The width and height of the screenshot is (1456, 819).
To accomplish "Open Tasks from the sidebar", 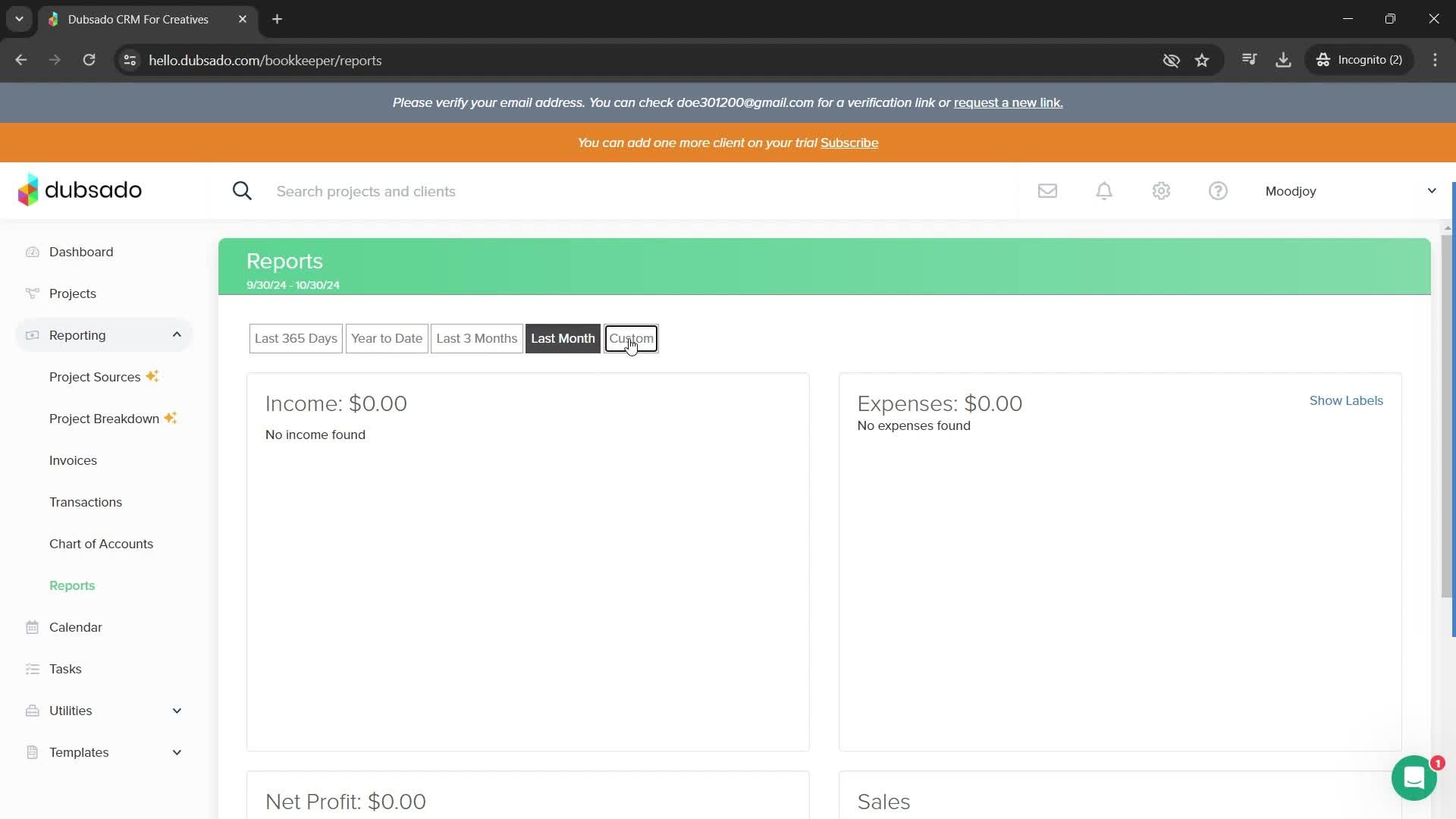I will point(65,669).
